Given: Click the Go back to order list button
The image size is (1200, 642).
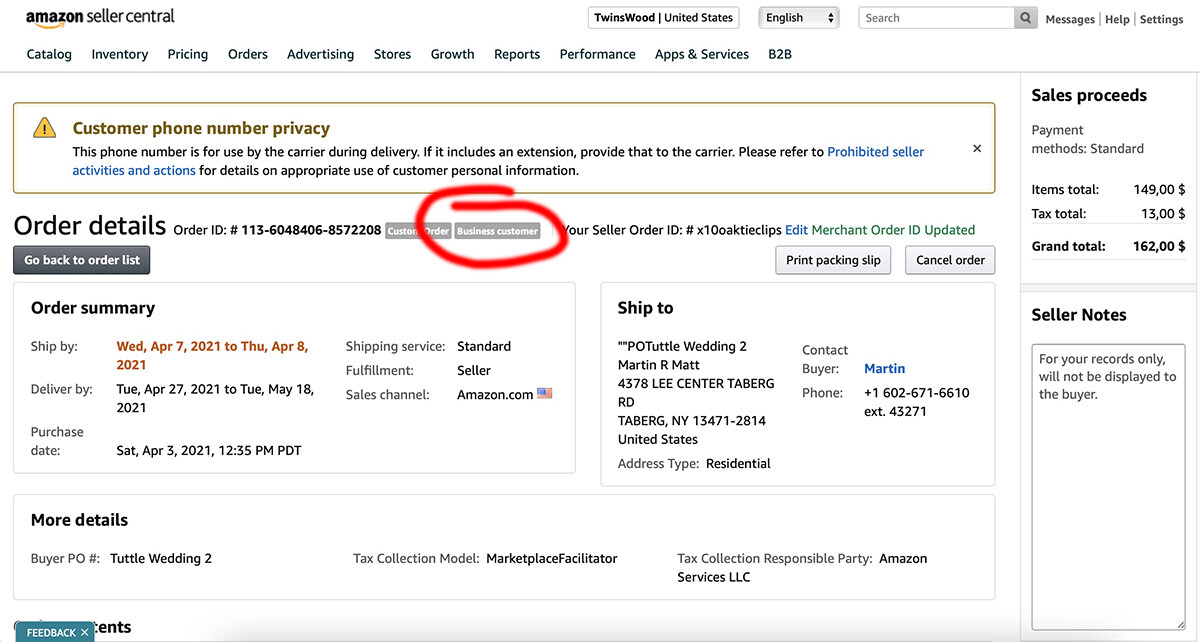Looking at the screenshot, I should 82,260.
